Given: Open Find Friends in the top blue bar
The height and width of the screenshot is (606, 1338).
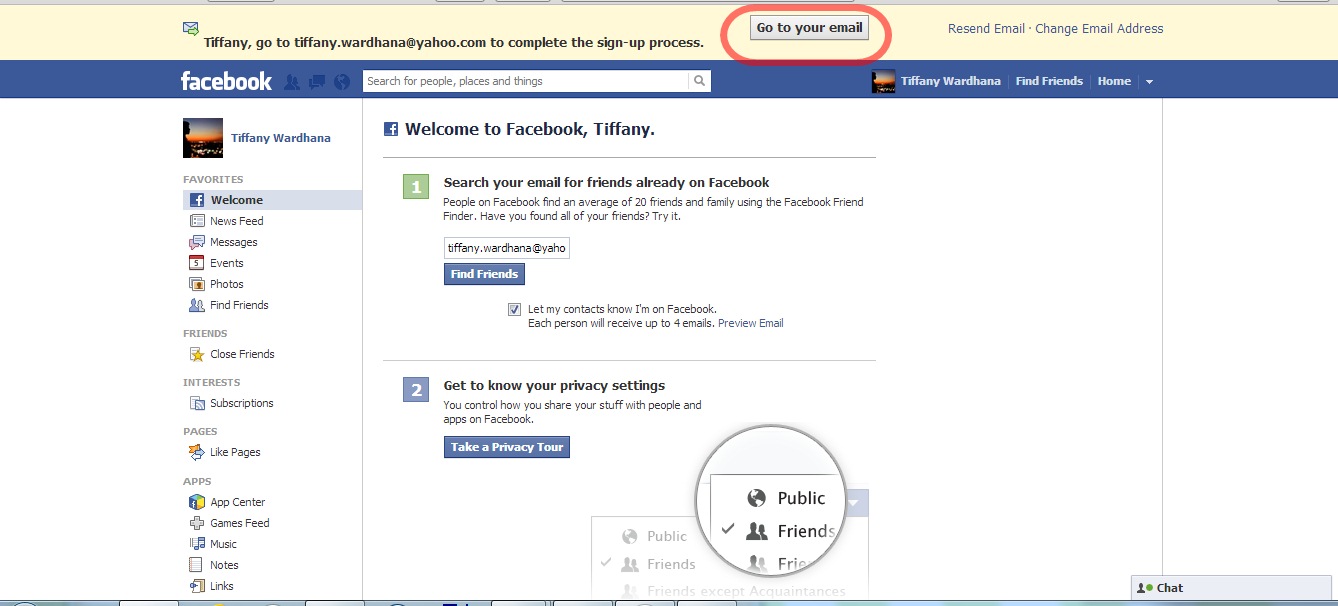Looking at the screenshot, I should [1049, 81].
